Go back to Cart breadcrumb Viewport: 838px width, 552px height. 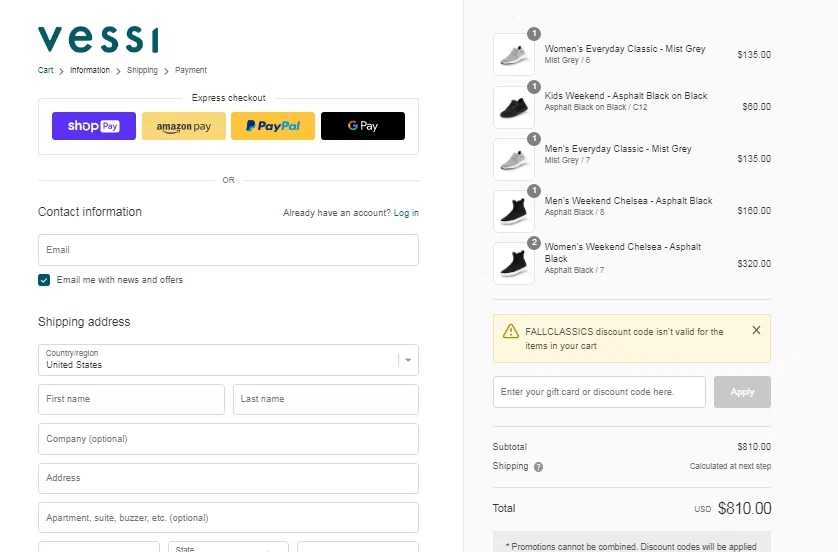46,70
